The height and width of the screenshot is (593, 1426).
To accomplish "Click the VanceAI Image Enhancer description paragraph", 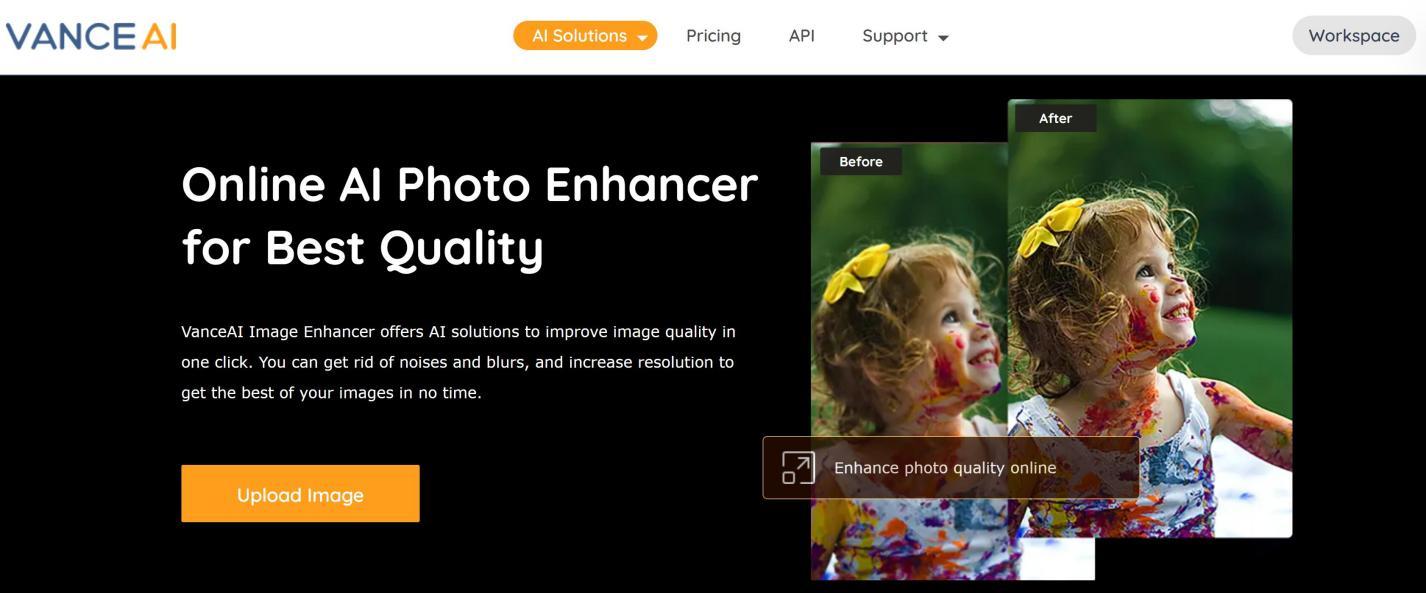I will [458, 362].
